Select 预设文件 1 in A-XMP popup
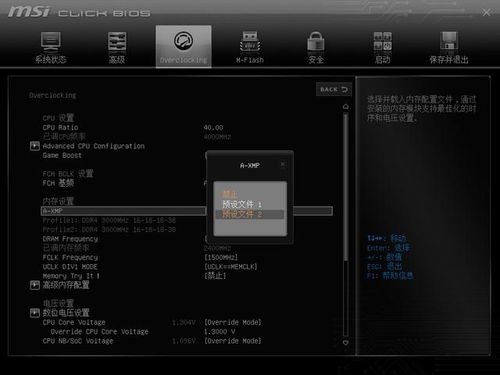The image size is (500, 375). click(242, 204)
